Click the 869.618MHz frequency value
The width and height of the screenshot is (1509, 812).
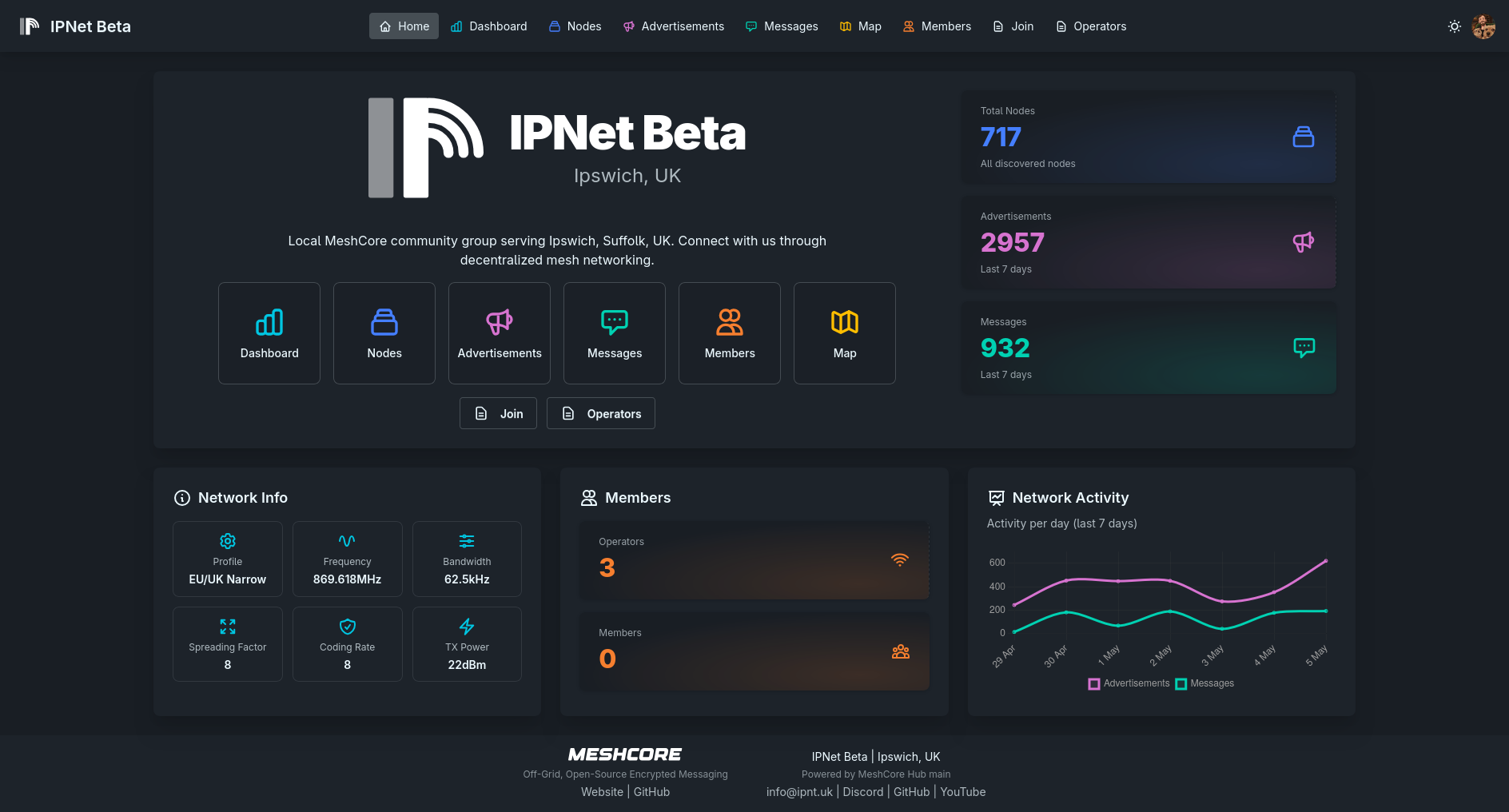[347, 579]
